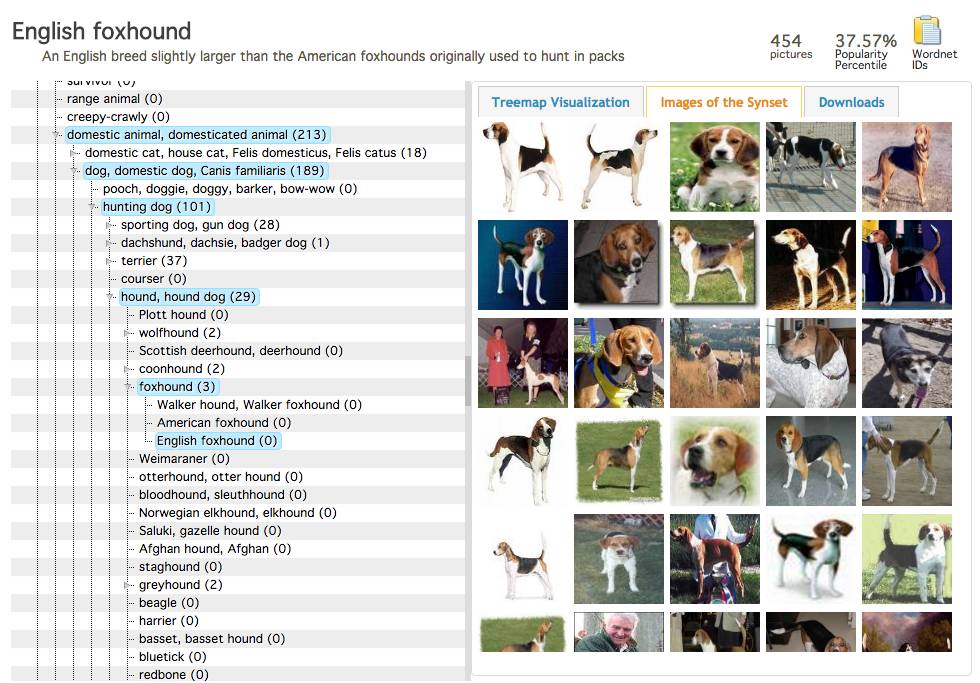Select range animal (0) in the tree
980x683 pixels.
[x=114, y=99]
